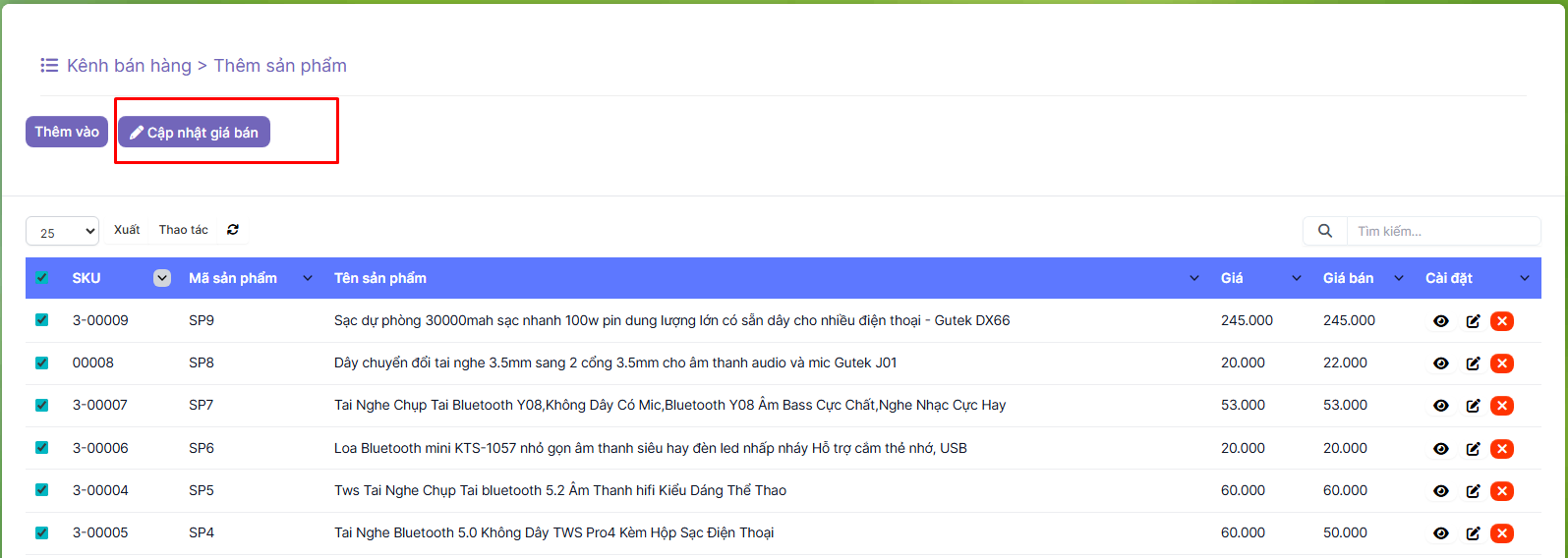Image resolution: width=1568 pixels, height=558 pixels.
Task: Expand the SKU column dropdown arrow
Action: tap(162, 278)
